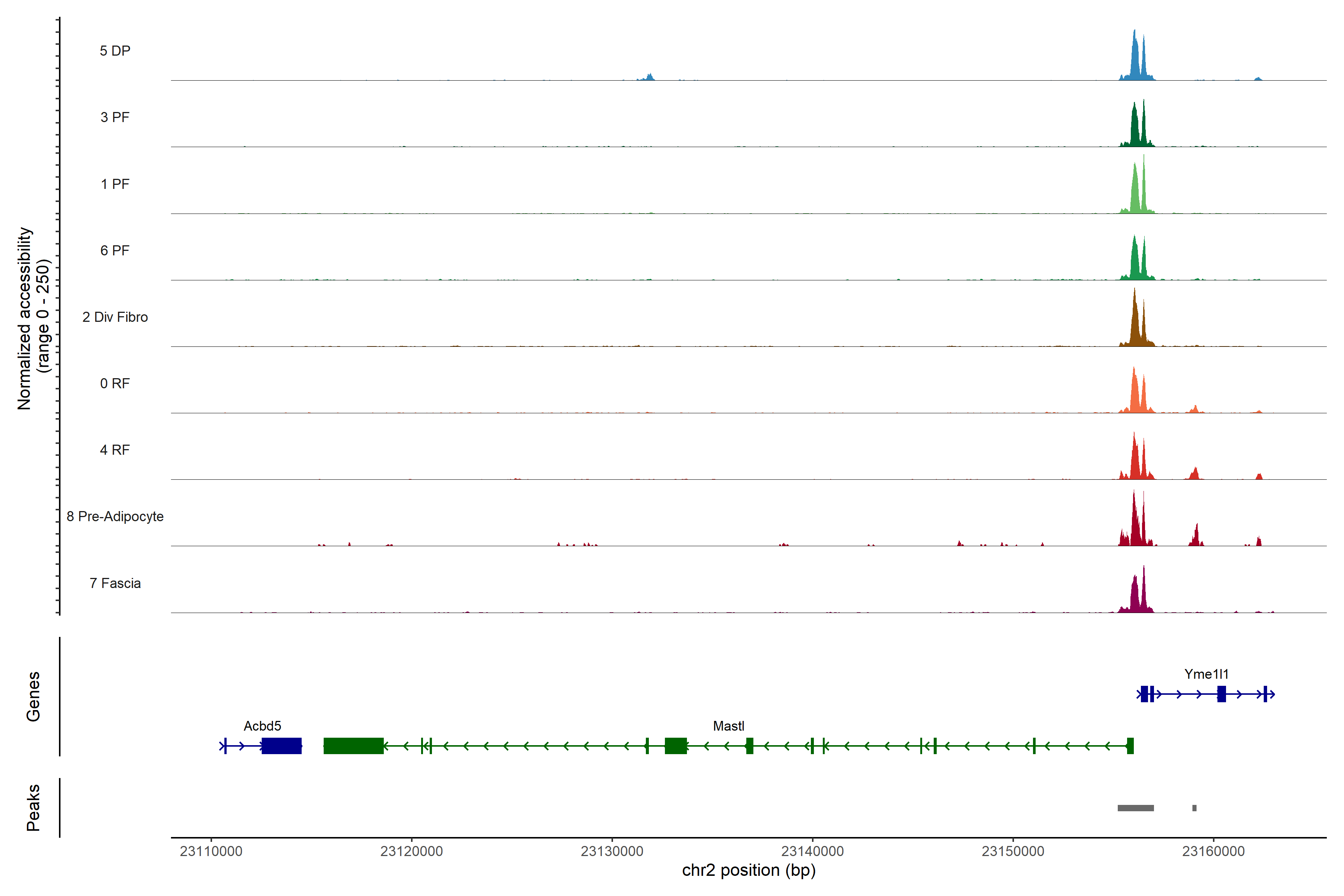Image resolution: width=1344 pixels, height=896 pixels.
Task: Click the 7 Fascia track label
Action: pos(115,583)
